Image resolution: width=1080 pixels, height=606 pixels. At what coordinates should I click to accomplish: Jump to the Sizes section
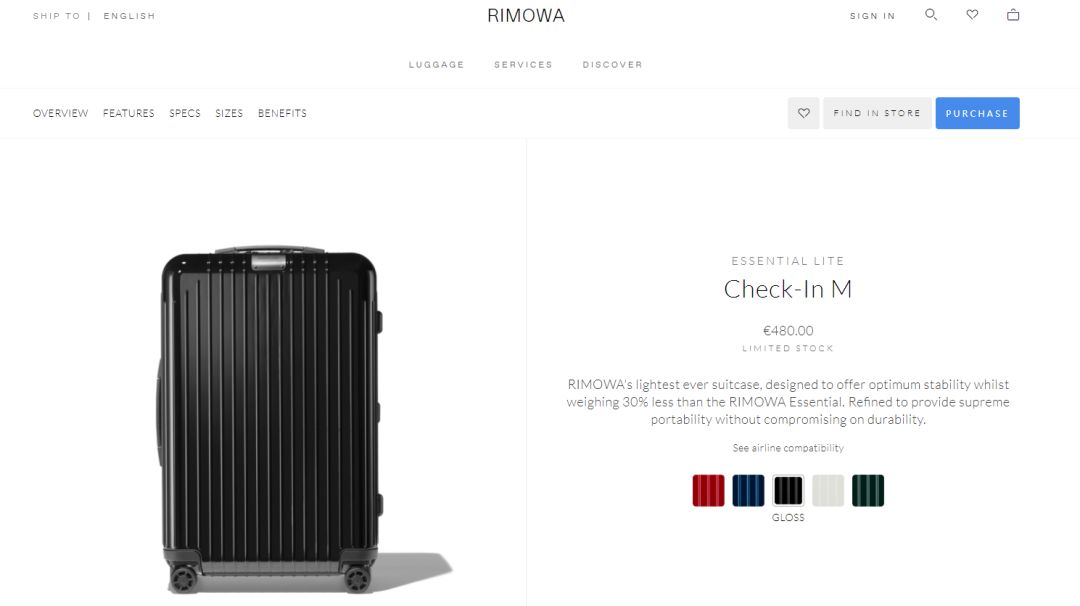[229, 113]
